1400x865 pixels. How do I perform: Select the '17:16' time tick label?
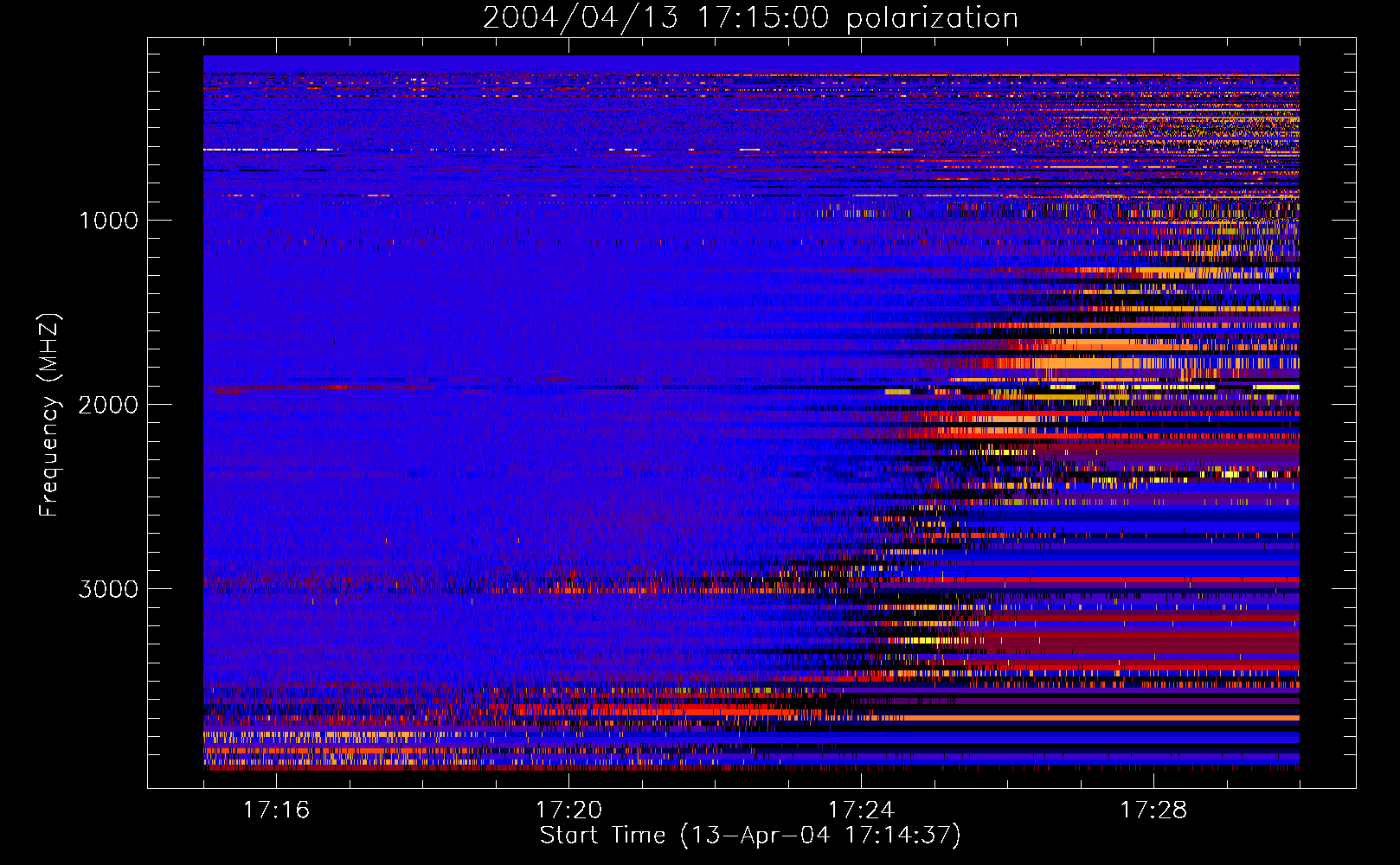tap(276, 811)
